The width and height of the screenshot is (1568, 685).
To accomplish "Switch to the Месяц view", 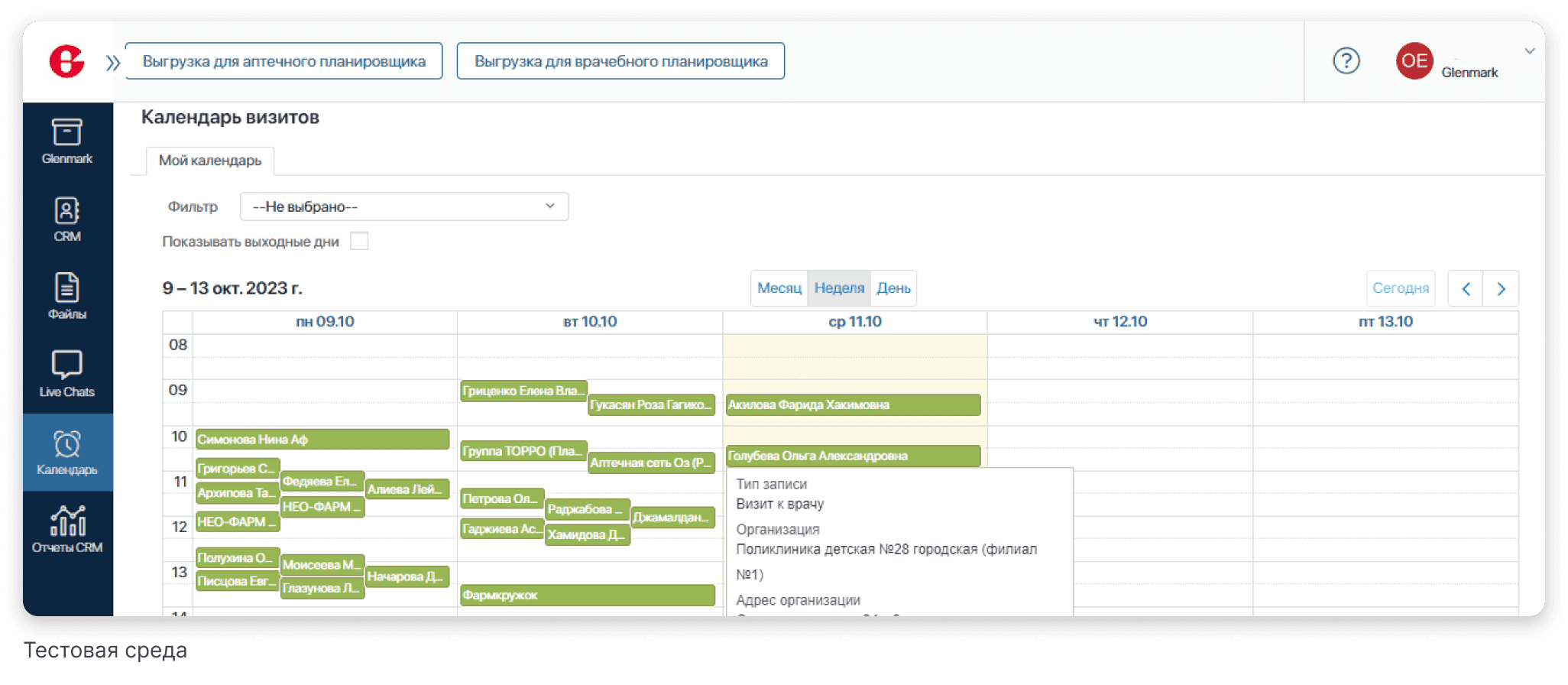I will pyautogui.click(x=779, y=288).
